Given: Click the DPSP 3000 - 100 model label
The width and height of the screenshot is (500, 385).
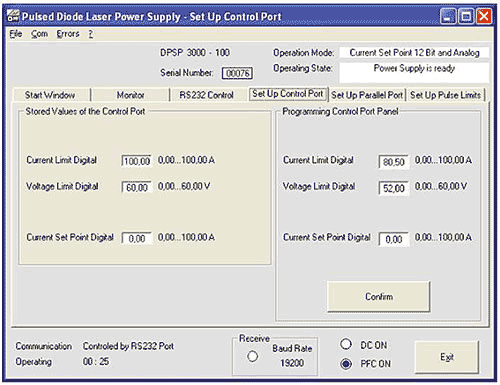Looking at the screenshot, I should coord(195,53).
